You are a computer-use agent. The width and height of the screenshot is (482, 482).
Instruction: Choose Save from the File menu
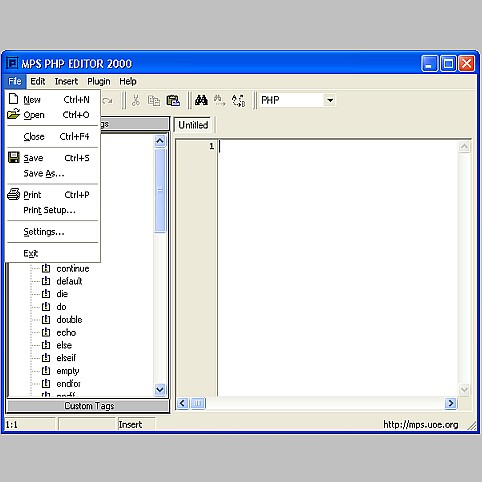(53, 158)
